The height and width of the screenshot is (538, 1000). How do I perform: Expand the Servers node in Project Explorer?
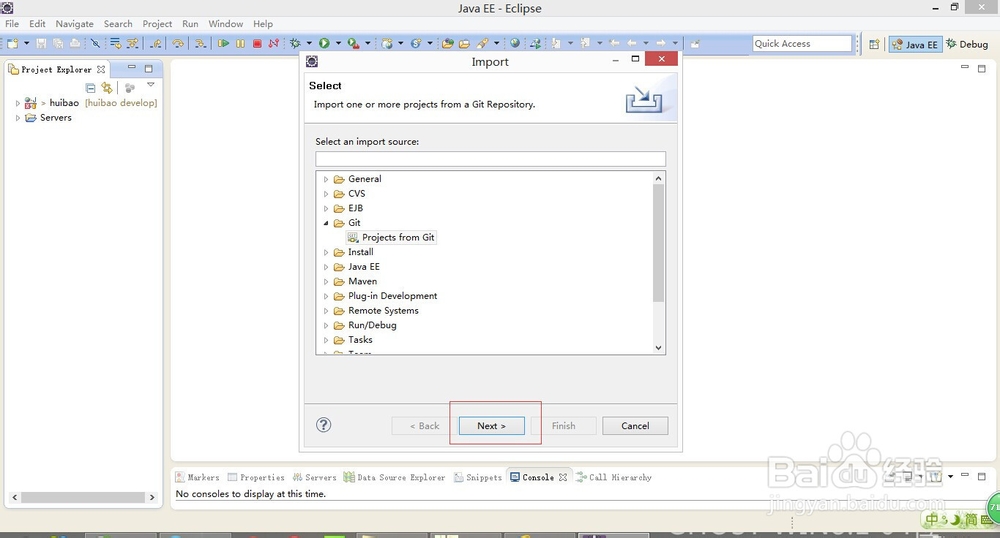17,118
